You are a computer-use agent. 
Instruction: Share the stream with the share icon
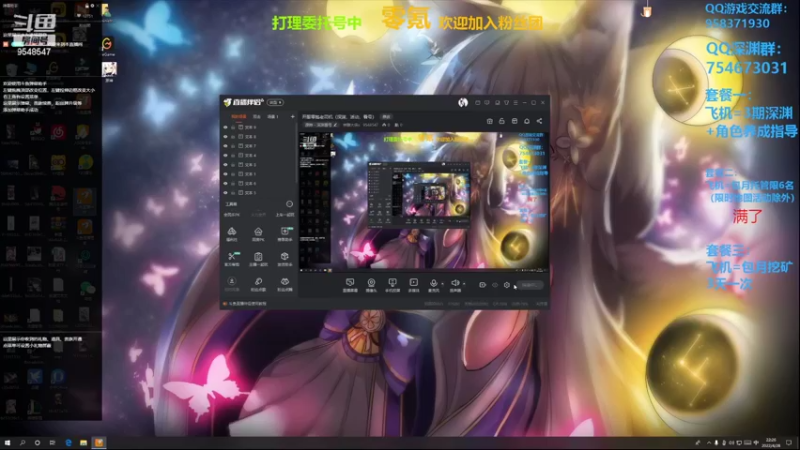pos(539,121)
